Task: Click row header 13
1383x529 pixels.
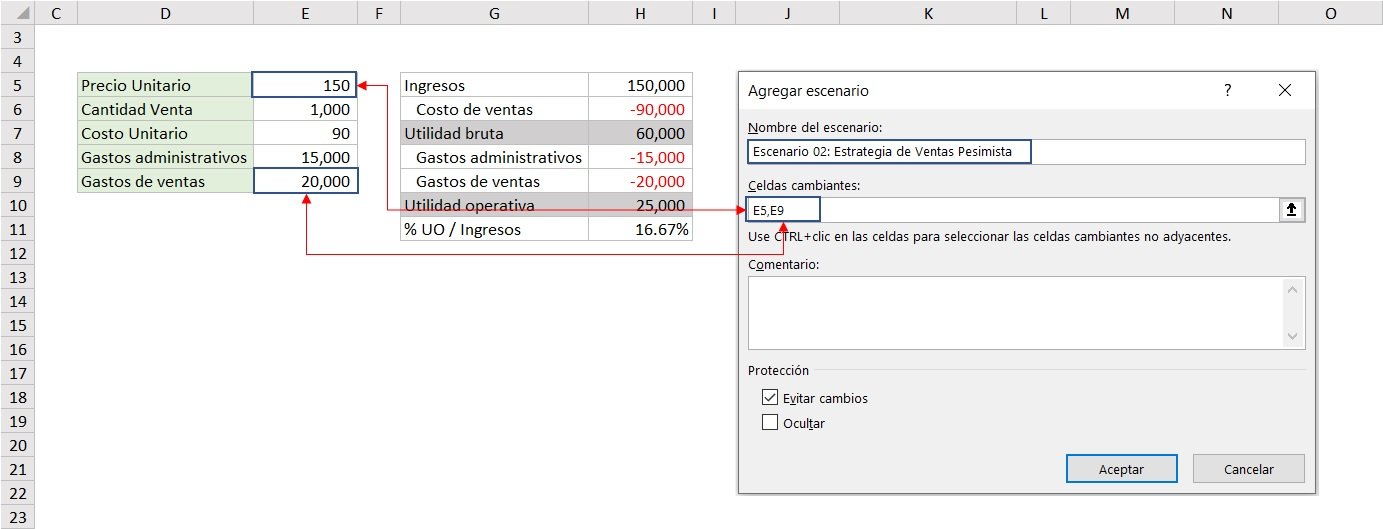Action: coord(17,277)
